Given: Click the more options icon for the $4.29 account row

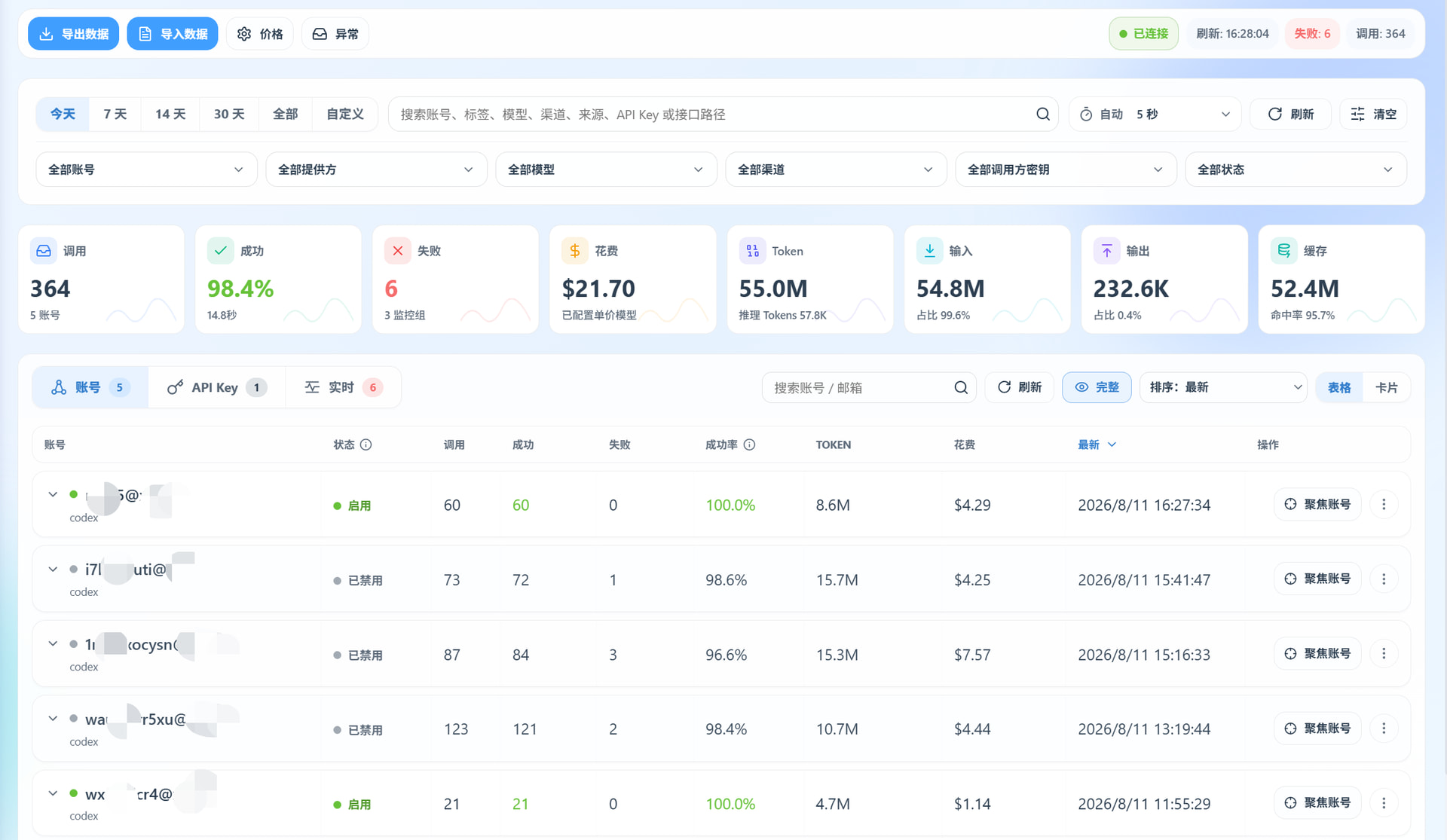Looking at the screenshot, I should point(1384,504).
